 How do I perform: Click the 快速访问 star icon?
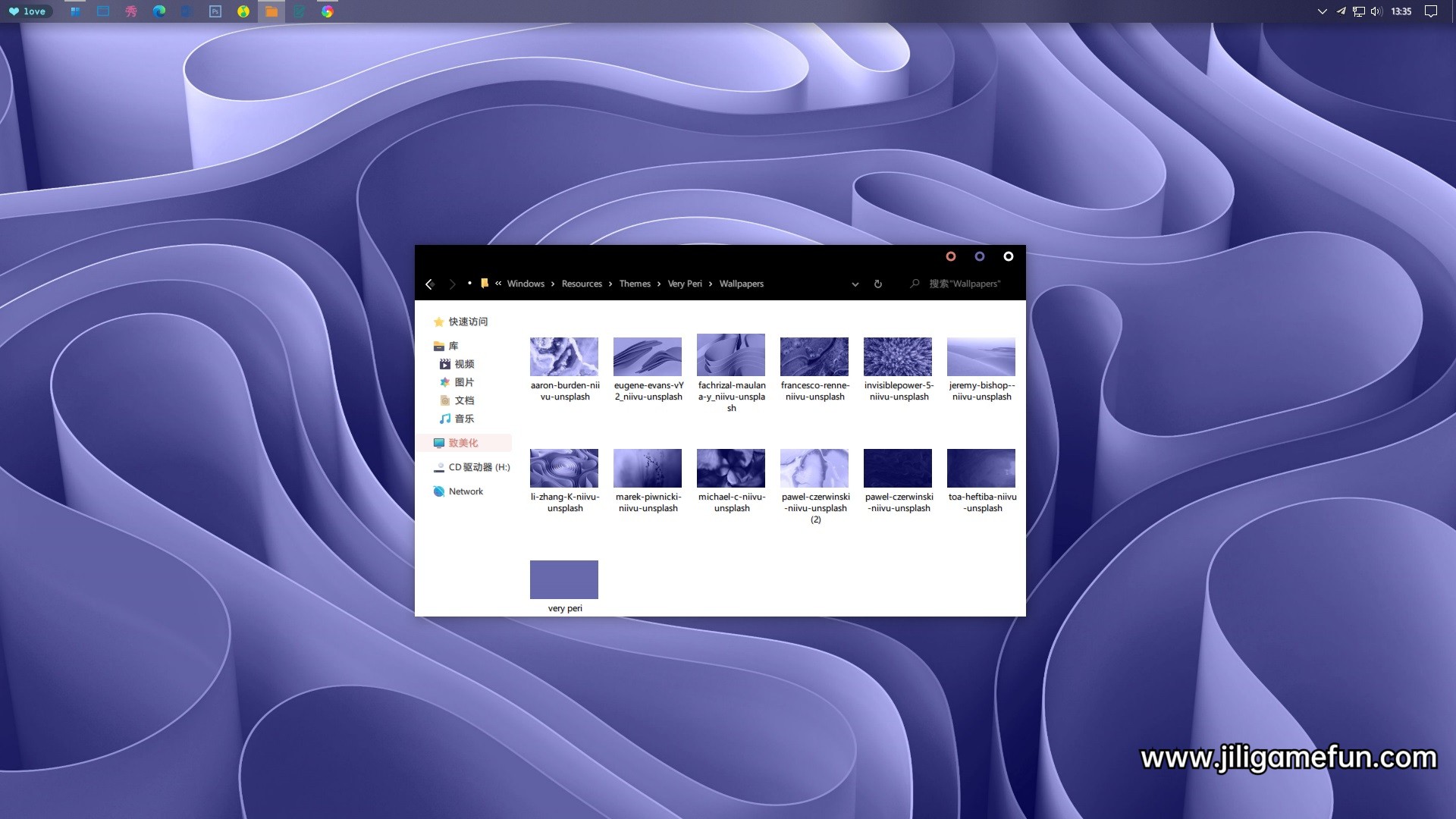pos(438,321)
